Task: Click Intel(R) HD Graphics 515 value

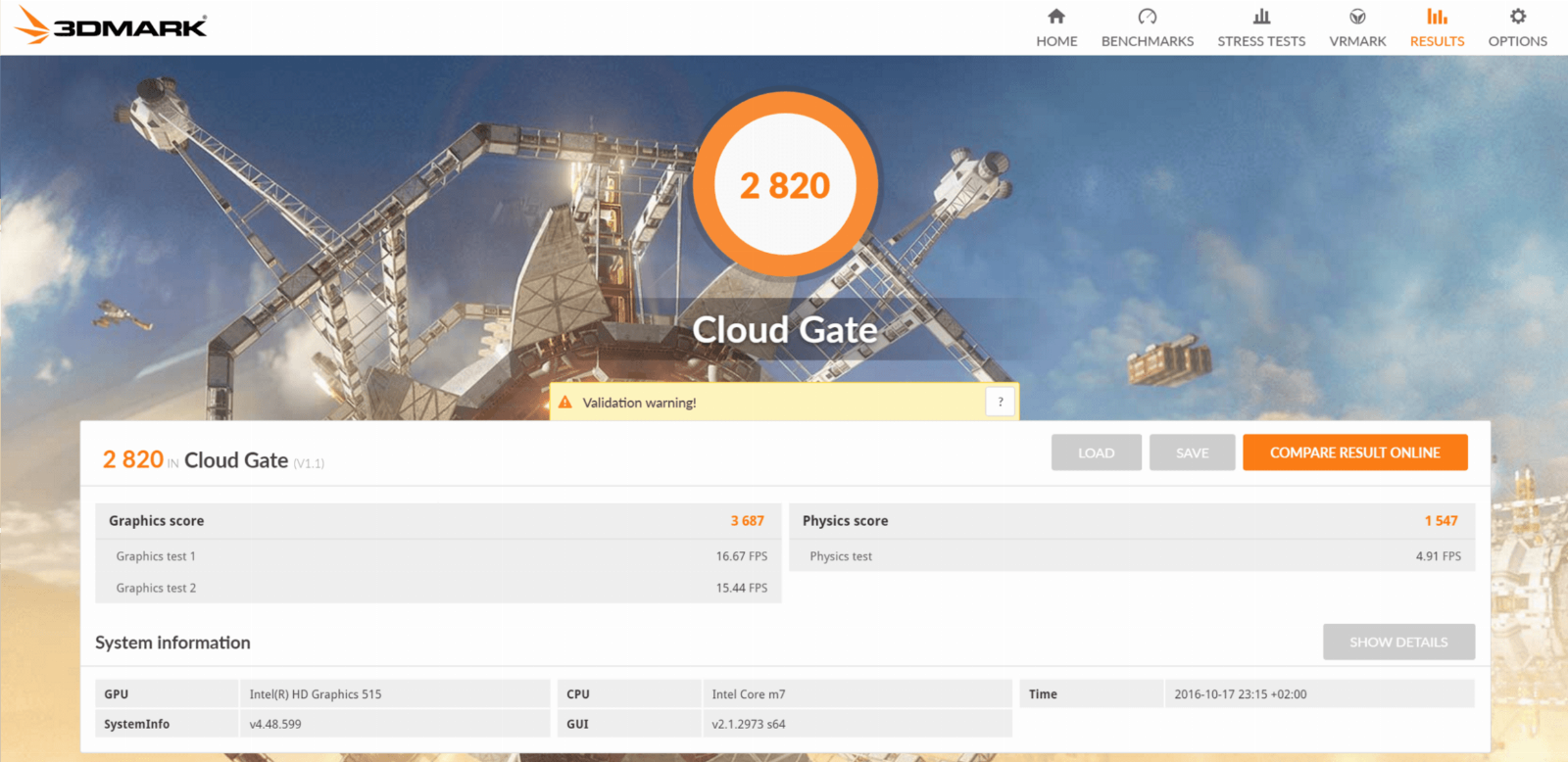Action: (316, 694)
